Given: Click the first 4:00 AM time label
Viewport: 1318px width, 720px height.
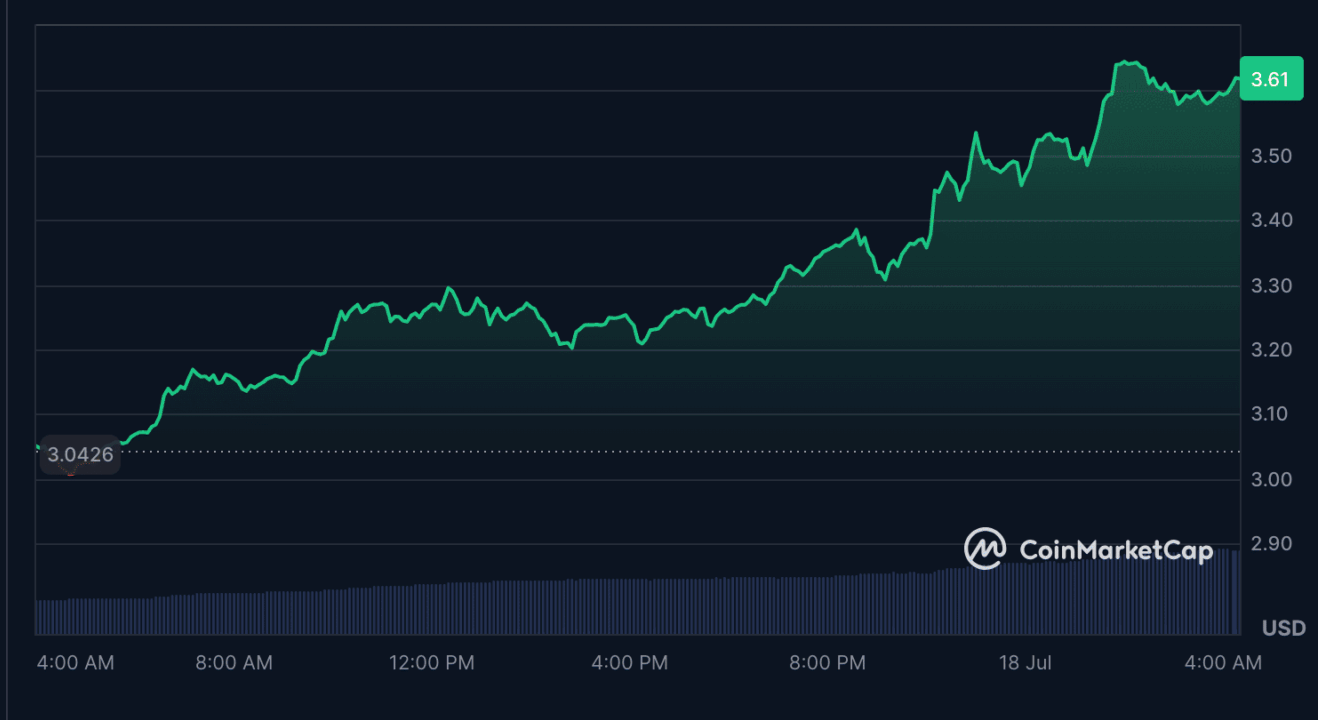Looking at the screenshot, I should pos(74,663).
